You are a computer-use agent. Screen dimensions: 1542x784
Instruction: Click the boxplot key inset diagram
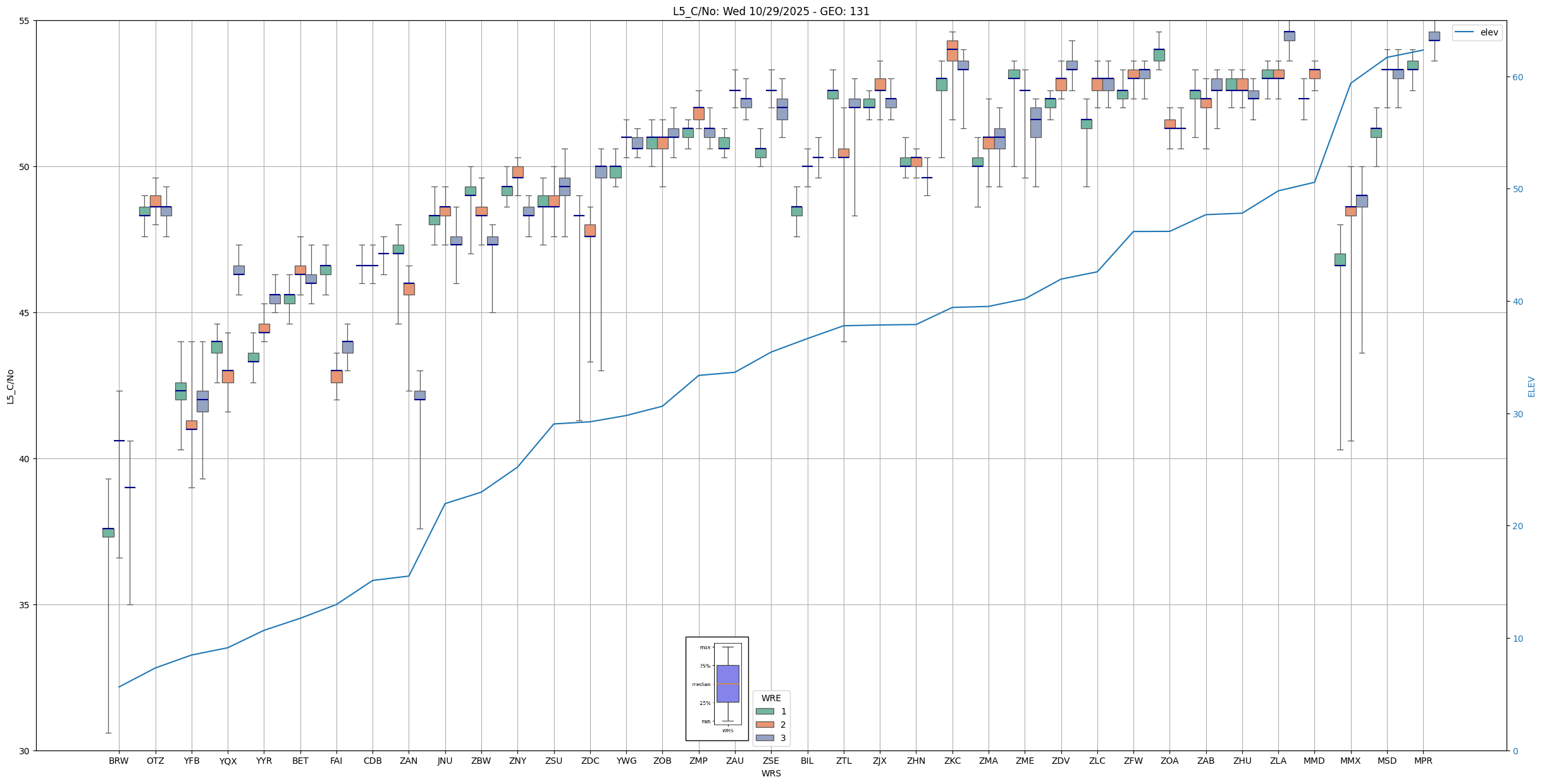(x=717, y=689)
